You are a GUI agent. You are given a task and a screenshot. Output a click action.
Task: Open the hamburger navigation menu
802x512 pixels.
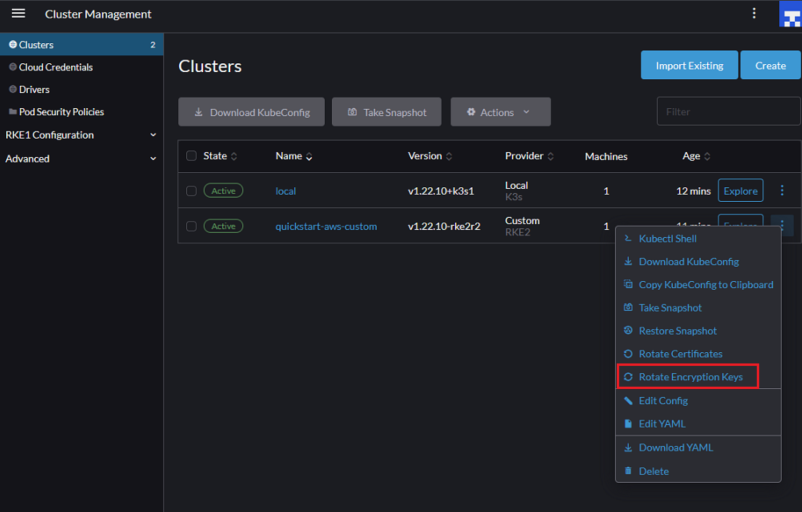[x=18, y=14]
